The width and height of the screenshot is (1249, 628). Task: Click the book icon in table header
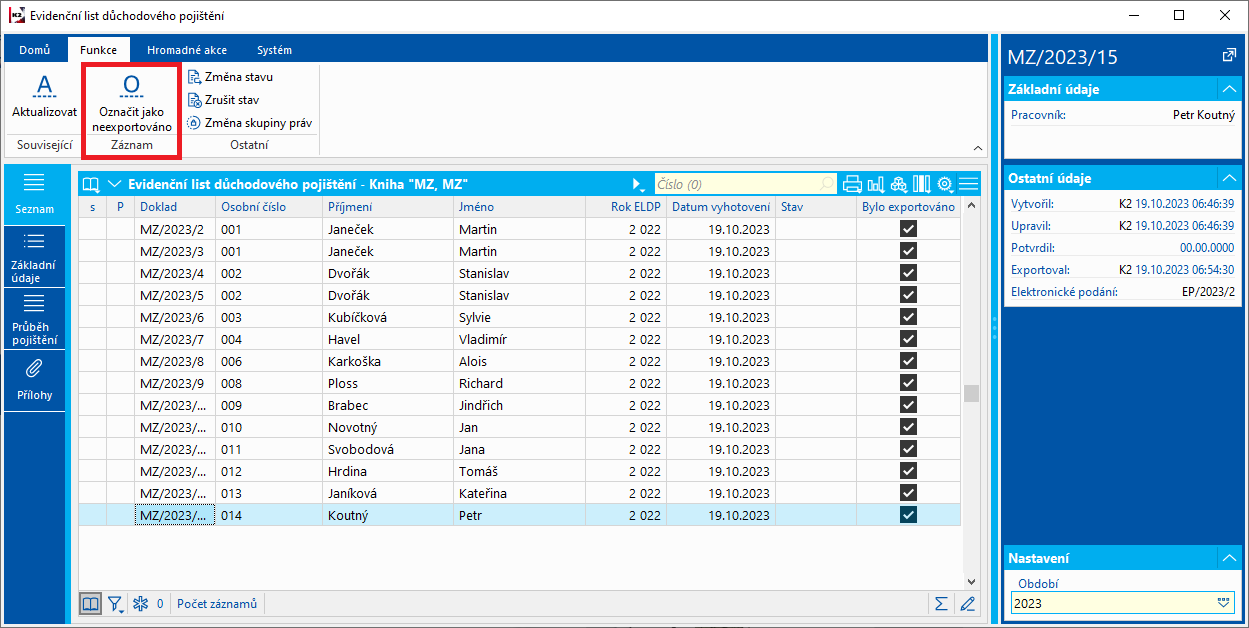click(91, 184)
